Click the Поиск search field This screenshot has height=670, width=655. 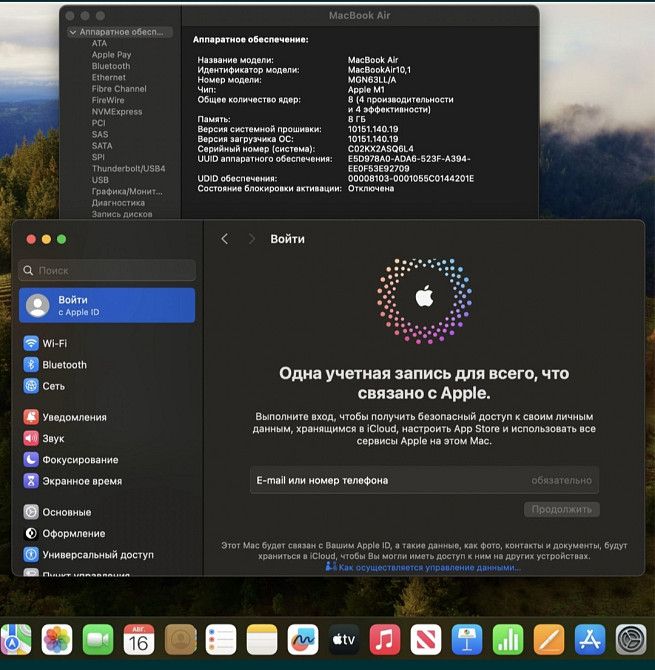tap(107, 270)
